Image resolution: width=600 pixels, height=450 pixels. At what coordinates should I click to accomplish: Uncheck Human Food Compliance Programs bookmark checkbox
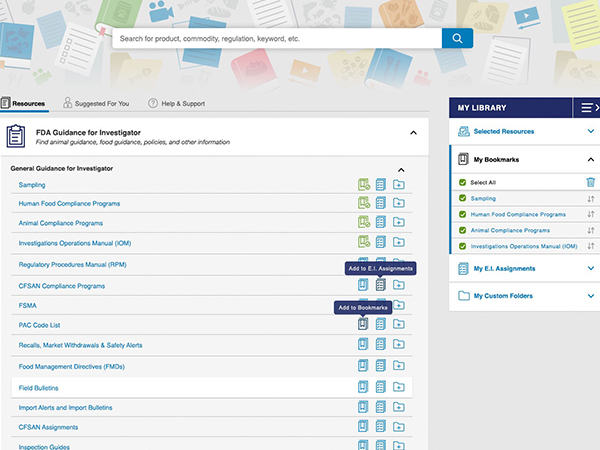462,214
